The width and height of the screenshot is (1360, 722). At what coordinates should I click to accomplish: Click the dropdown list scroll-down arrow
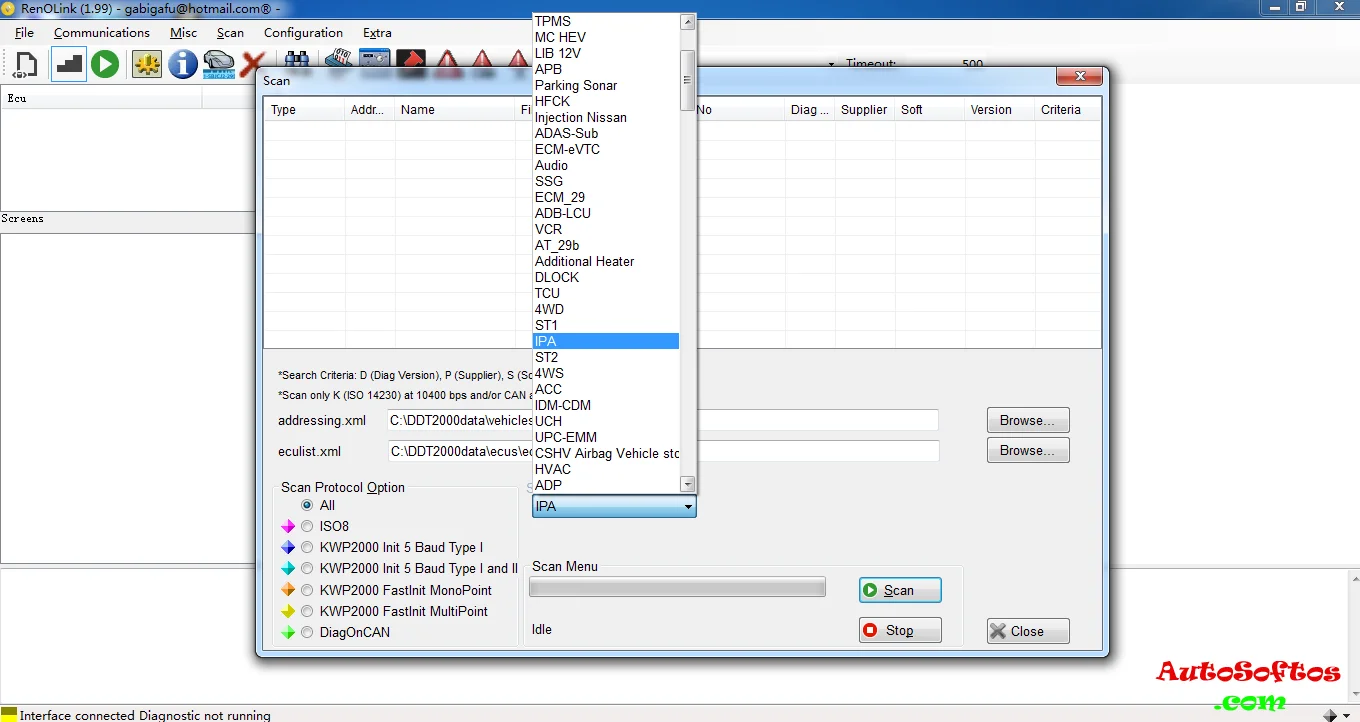pos(687,484)
